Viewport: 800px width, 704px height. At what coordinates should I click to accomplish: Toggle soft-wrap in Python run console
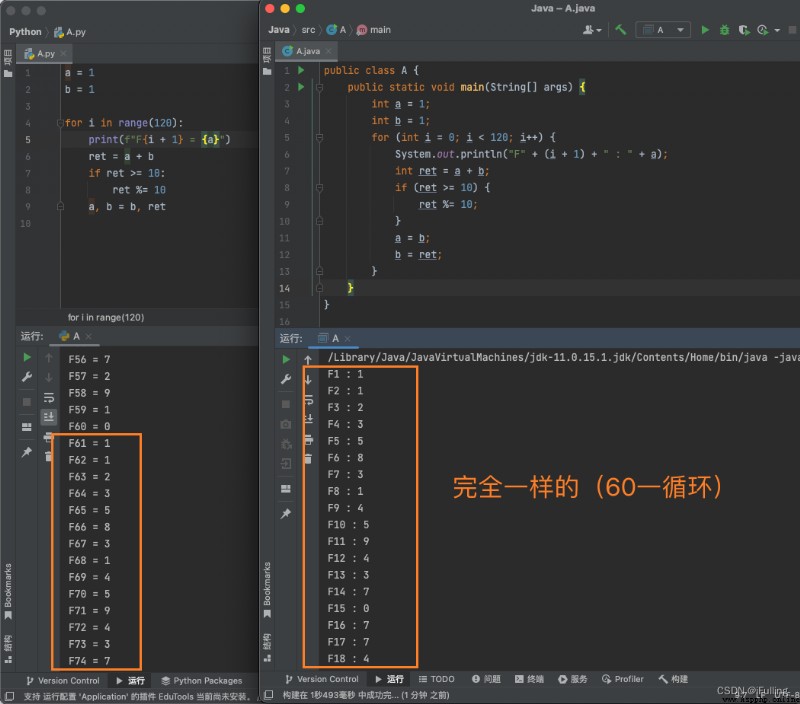pos(49,397)
